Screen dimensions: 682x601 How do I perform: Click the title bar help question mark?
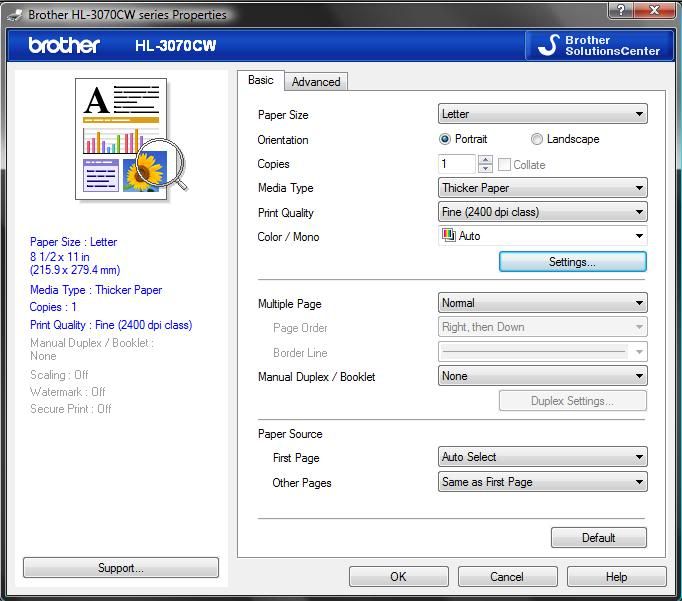(623, 11)
